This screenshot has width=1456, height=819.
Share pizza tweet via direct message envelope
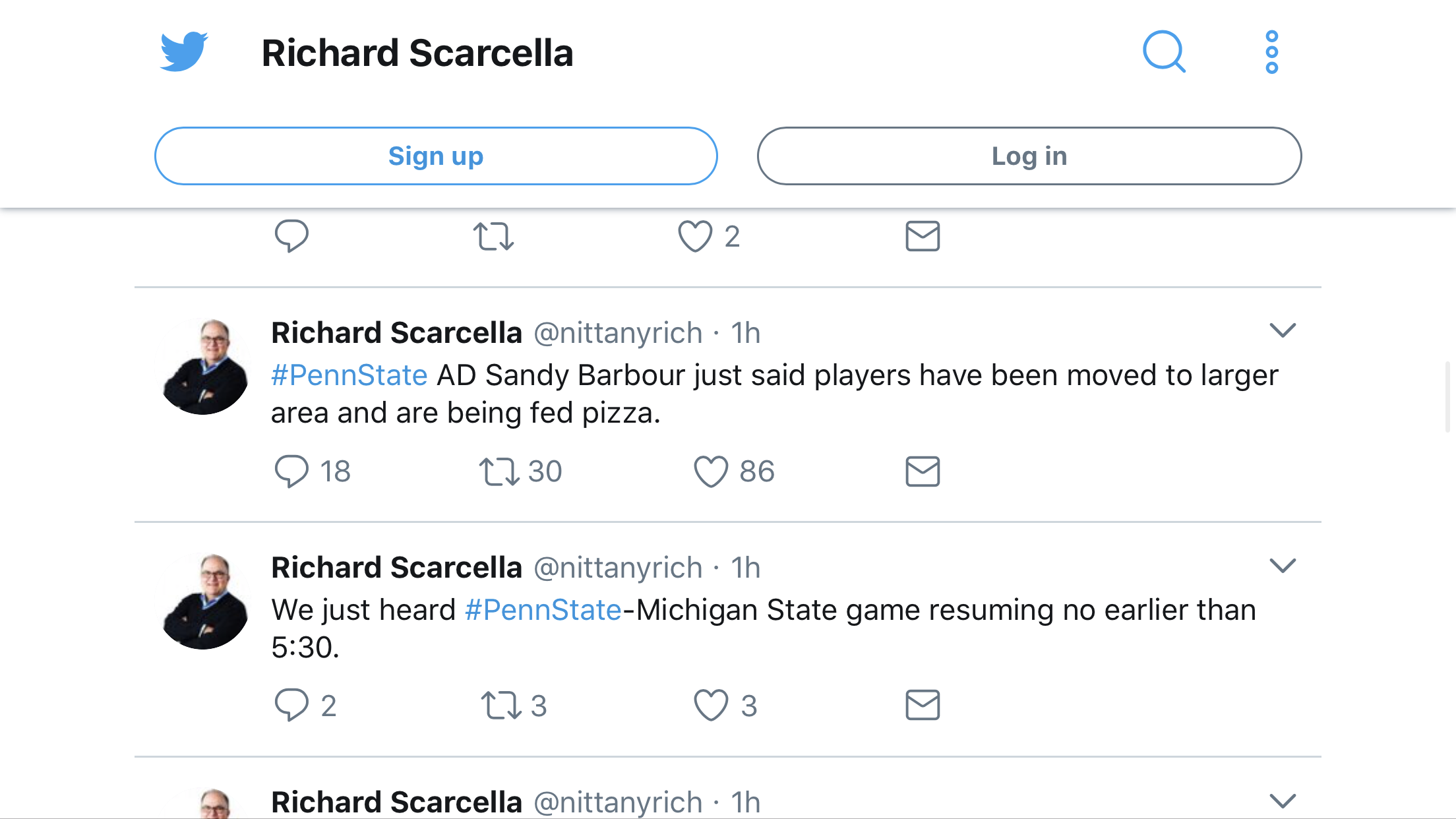pos(923,471)
